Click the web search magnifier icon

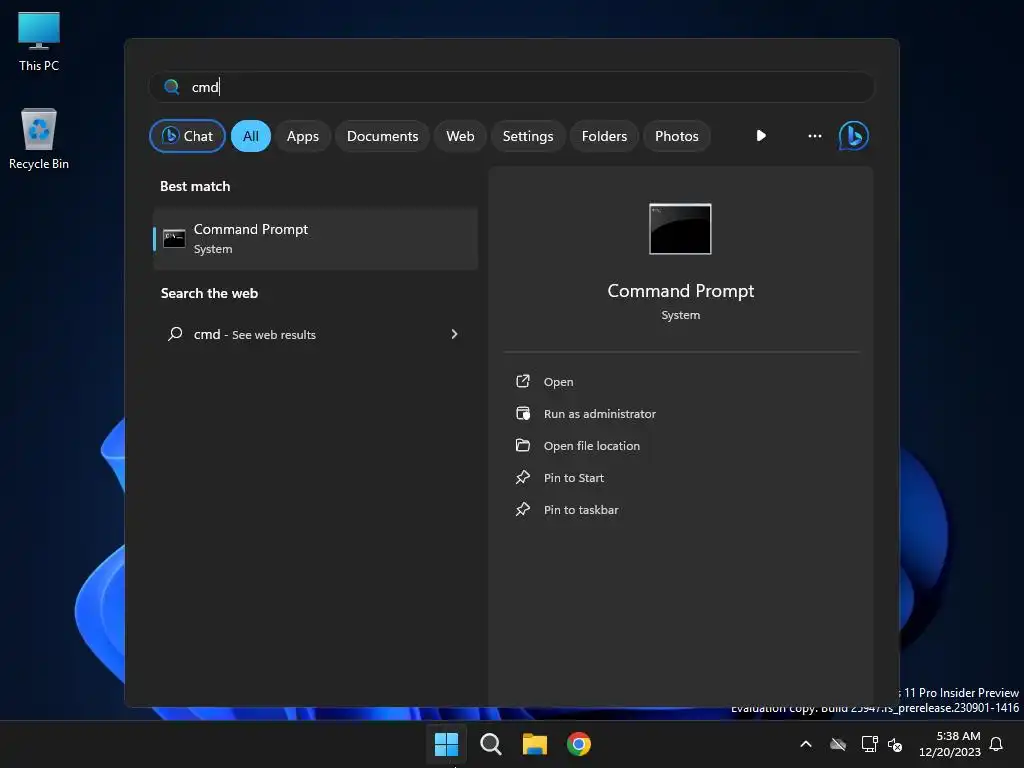pos(175,334)
